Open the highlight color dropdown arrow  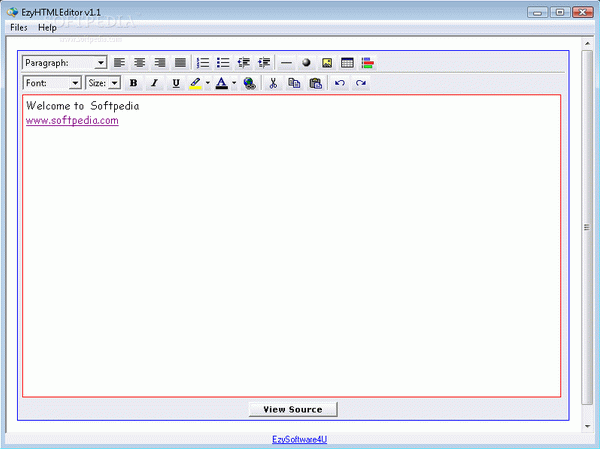[208, 83]
